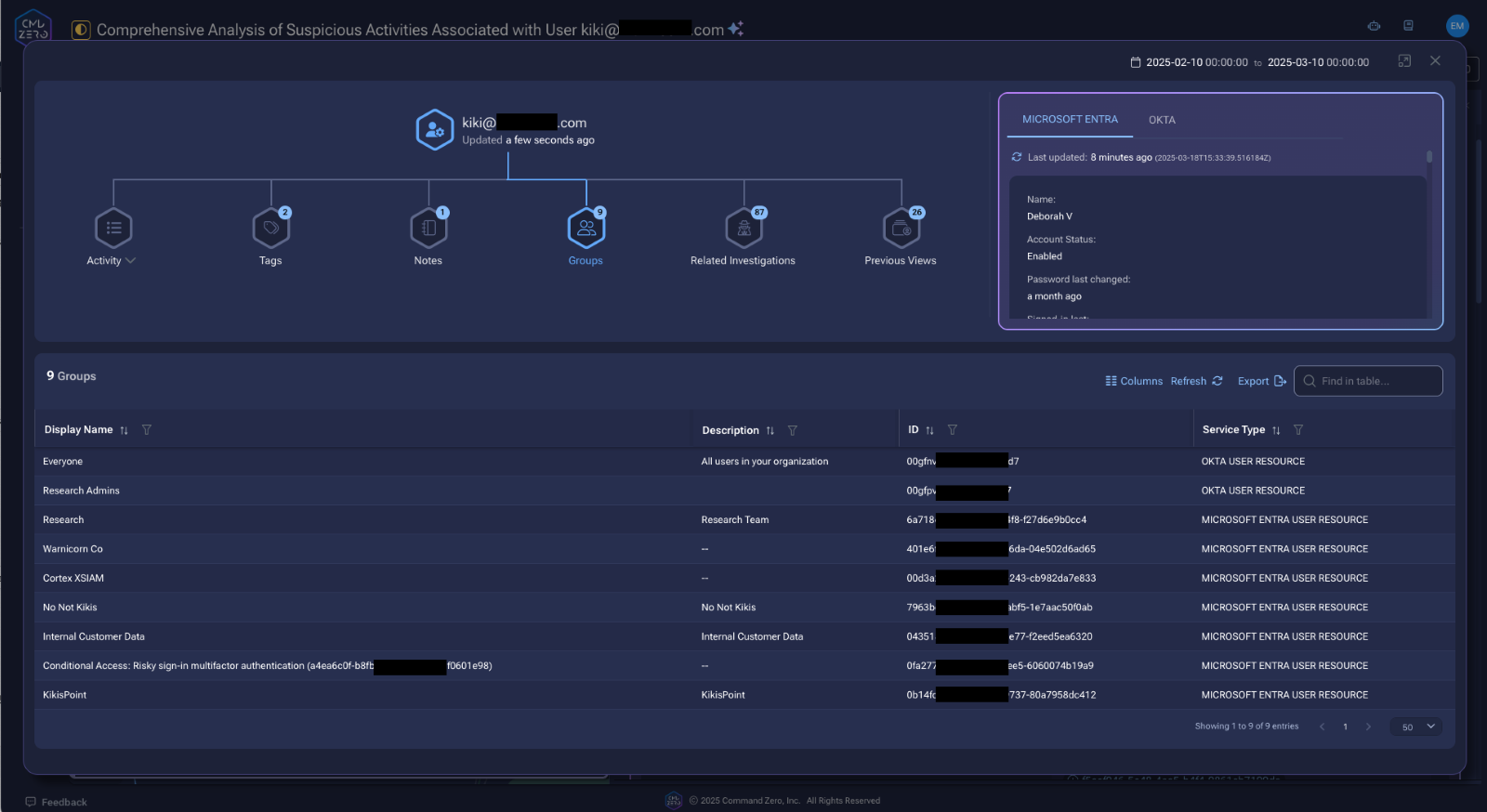Viewport: 1487px width, 812px height.
Task: Click the top bar icon left of clipboard
Action: coord(1374,26)
